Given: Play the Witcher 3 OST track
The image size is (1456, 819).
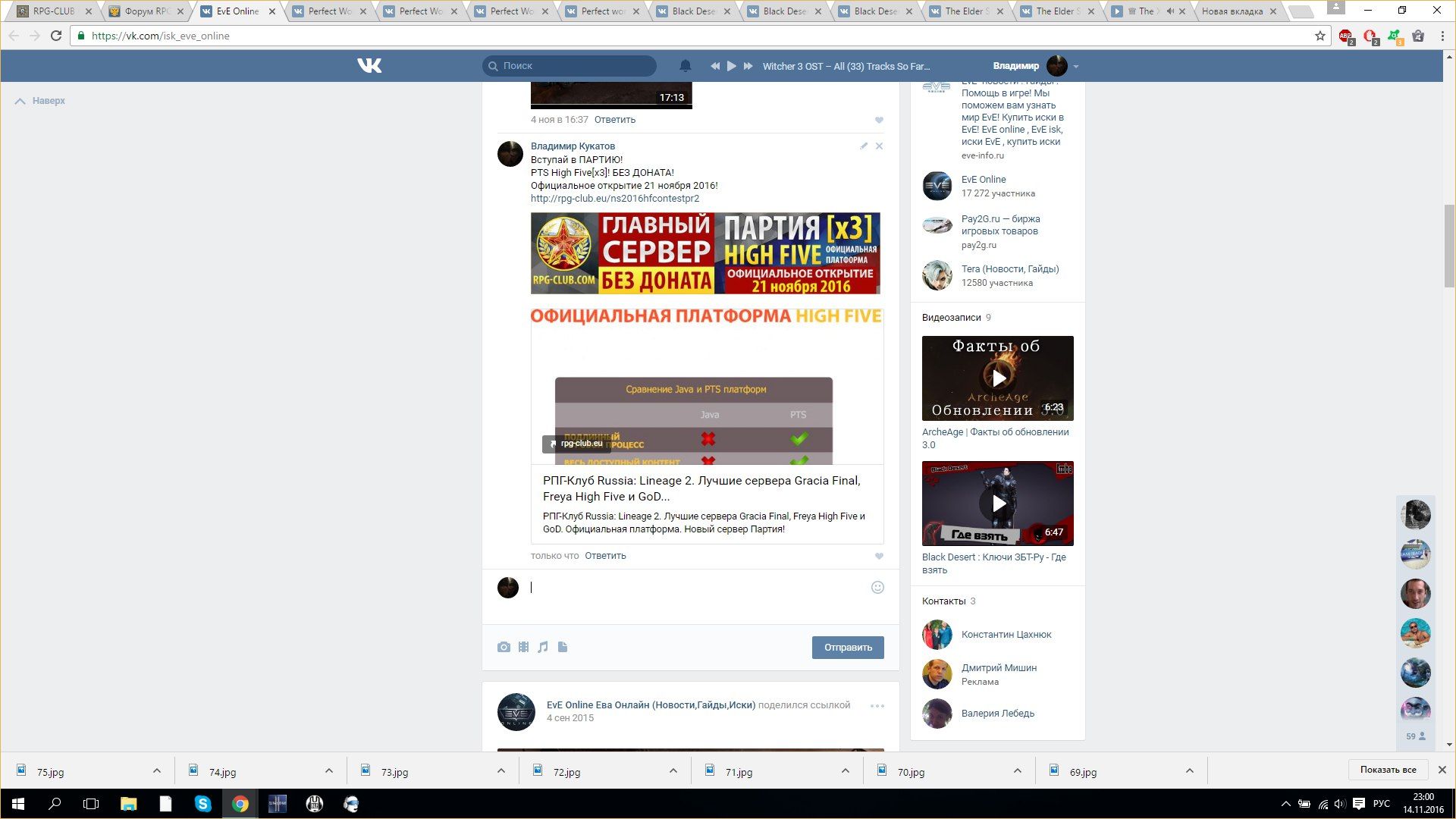Looking at the screenshot, I should point(731,66).
